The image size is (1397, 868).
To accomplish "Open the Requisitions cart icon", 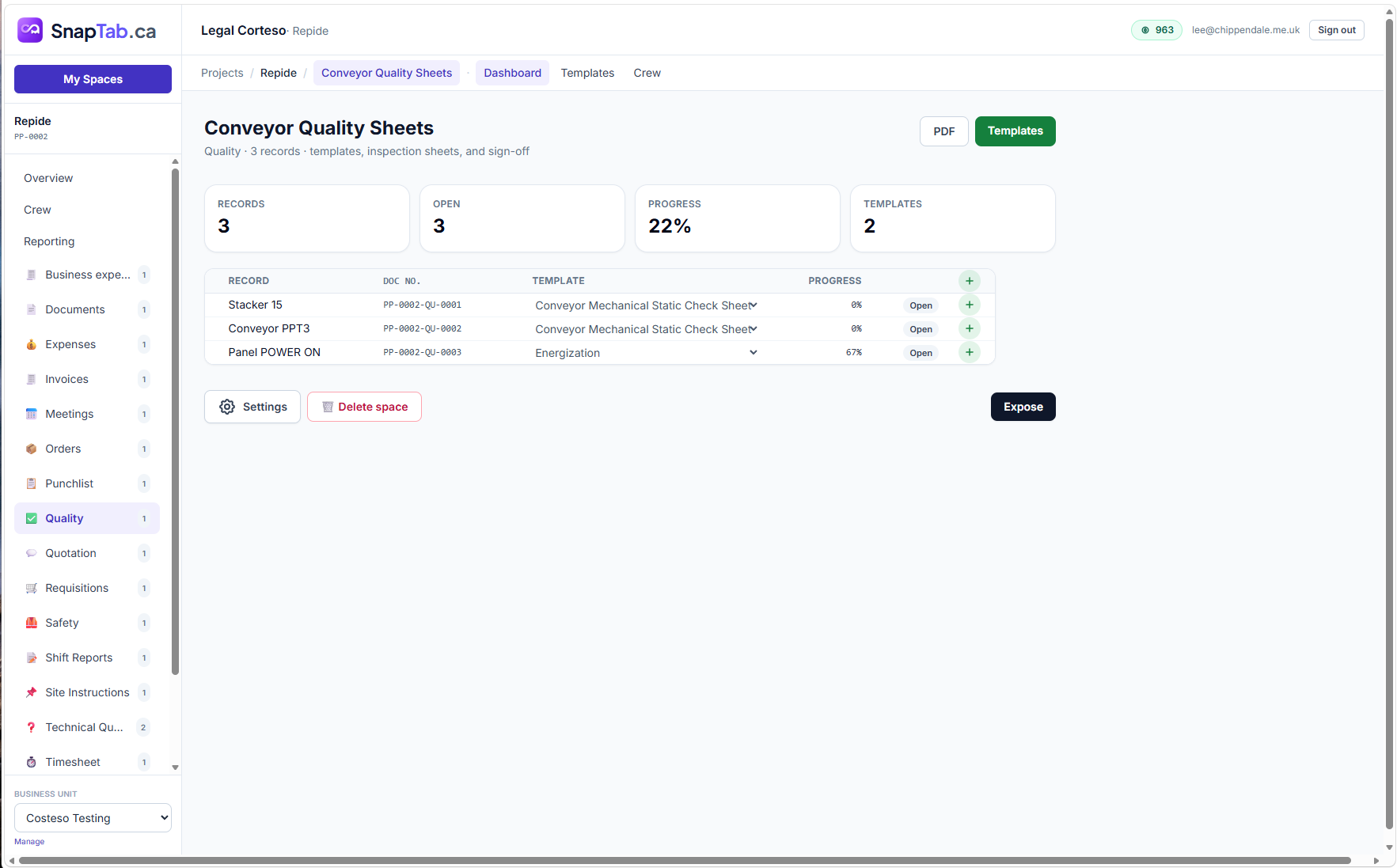I will (32, 588).
